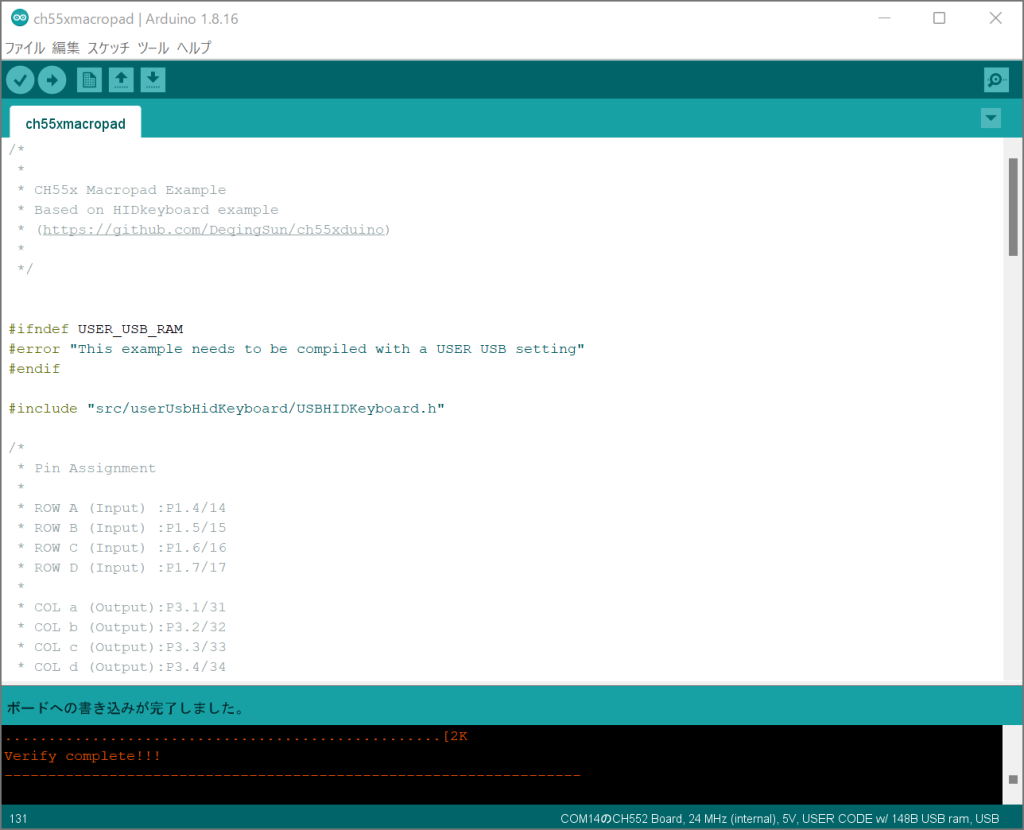Open the ファイル menu
Screen dimensions: 1024x830
tap(25, 47)
